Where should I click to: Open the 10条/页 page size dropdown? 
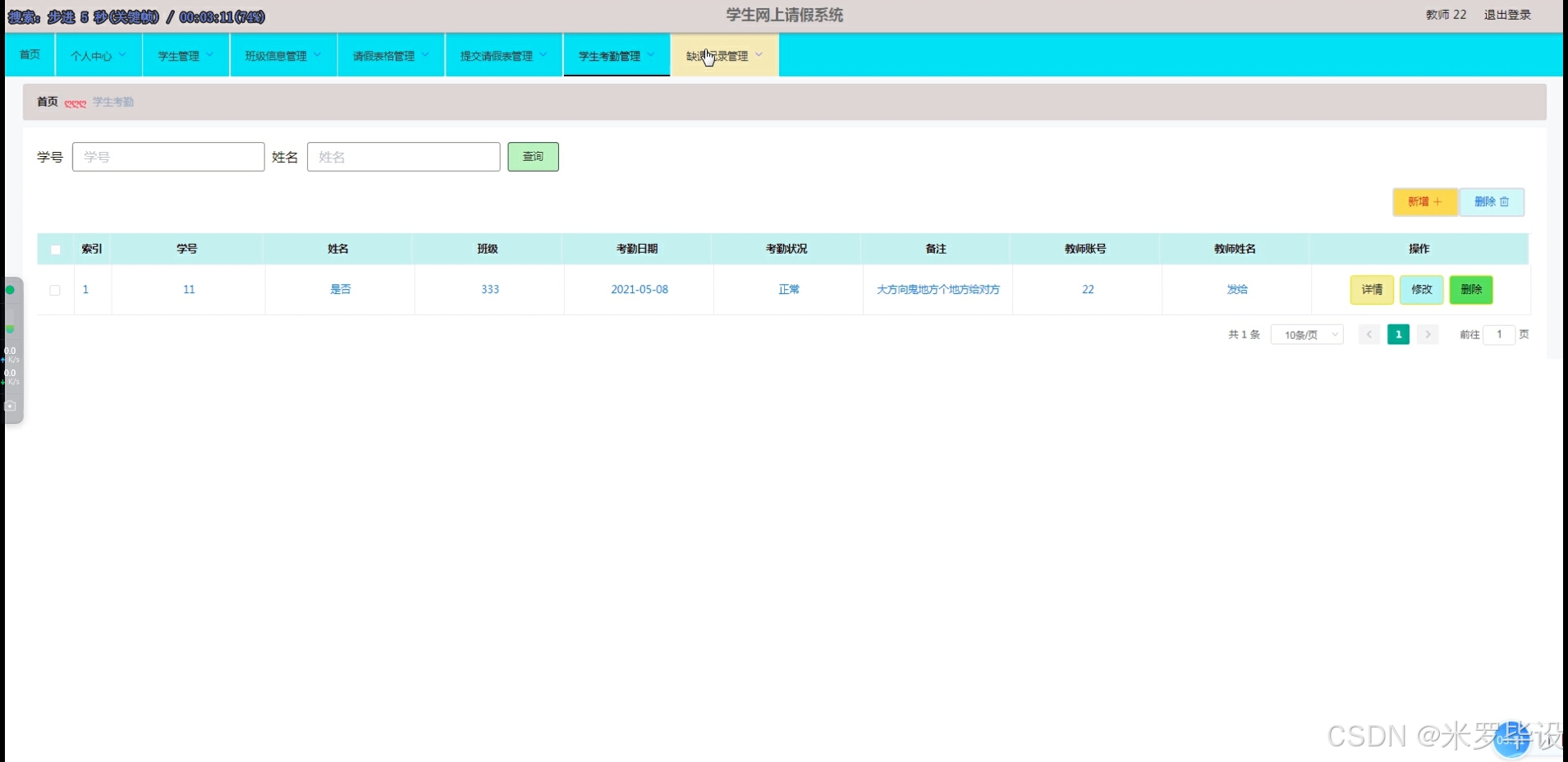coord(1307,335)
